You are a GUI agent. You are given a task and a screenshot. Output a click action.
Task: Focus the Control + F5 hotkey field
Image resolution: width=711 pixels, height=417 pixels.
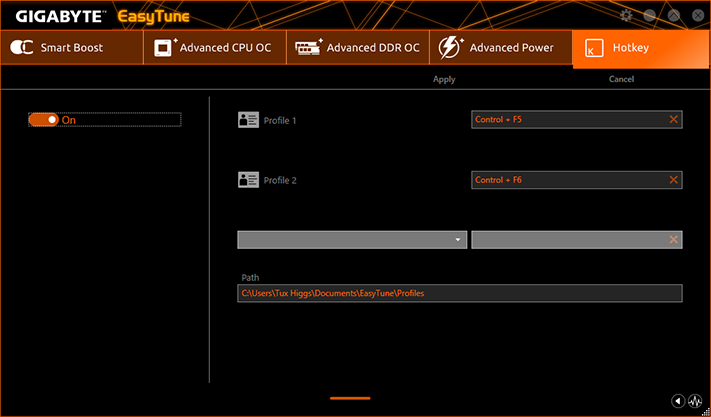(x=577, y=120)
